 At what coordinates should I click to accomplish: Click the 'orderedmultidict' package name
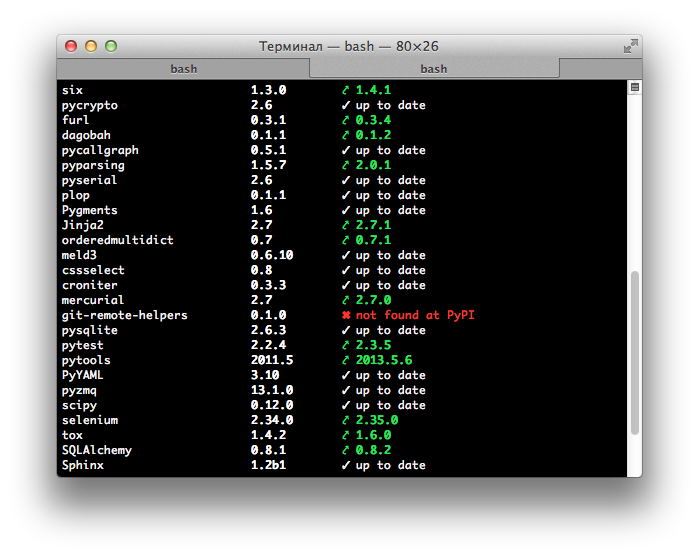(x=117, y=240)
